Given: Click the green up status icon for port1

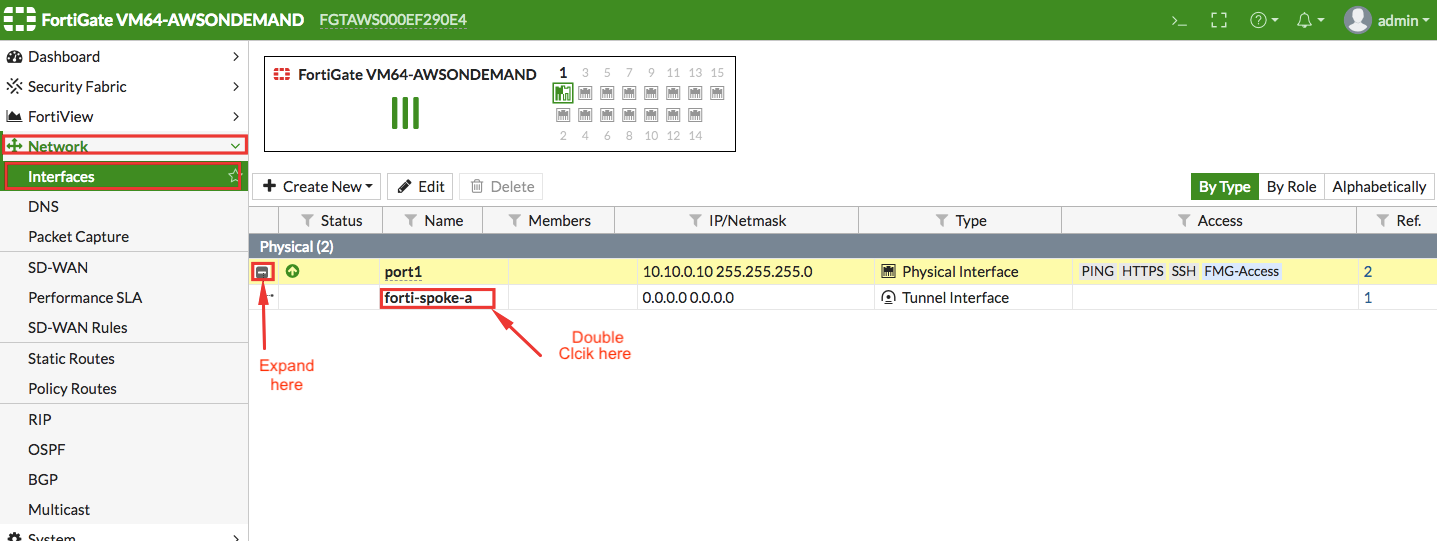Looking at the screenshot, I should point(293,270).
